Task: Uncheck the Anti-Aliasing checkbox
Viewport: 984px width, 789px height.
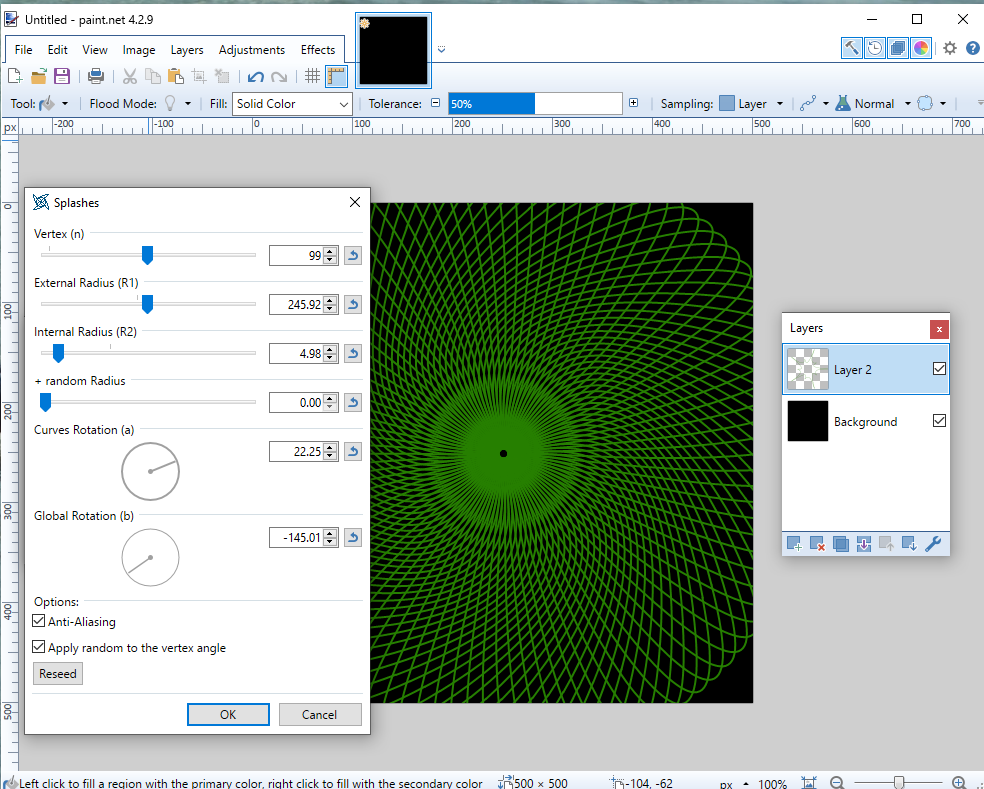Action: click(39, 621)
